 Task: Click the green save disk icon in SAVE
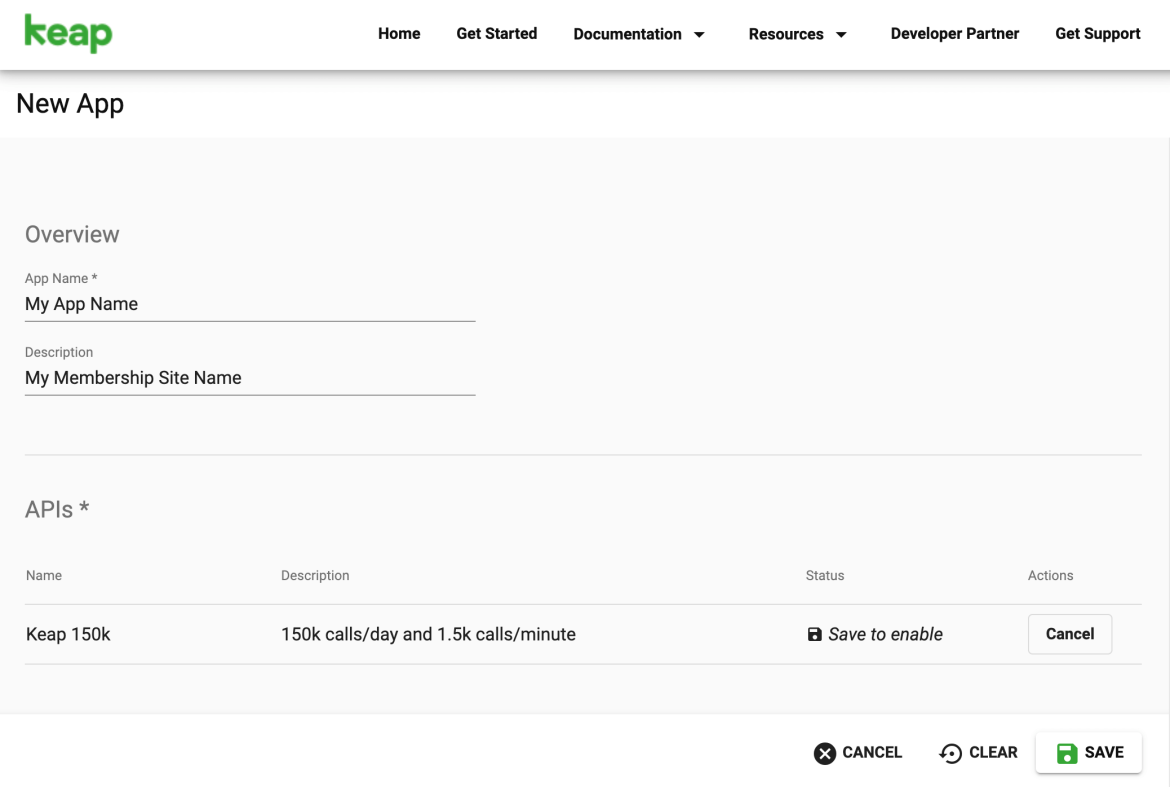(1068, 752)
